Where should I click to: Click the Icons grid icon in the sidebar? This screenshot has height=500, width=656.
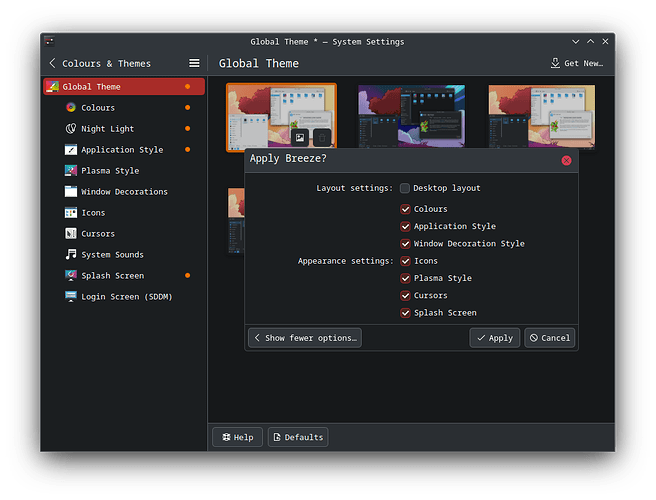pyautogui.click(x=71, y=213)
